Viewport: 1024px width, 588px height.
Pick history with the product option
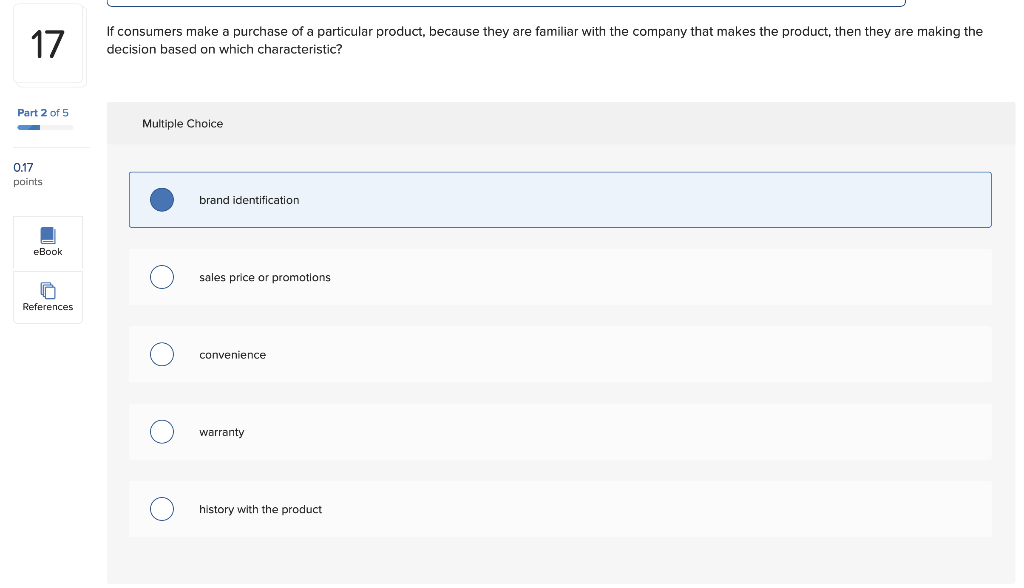click(x=161, y=509)
